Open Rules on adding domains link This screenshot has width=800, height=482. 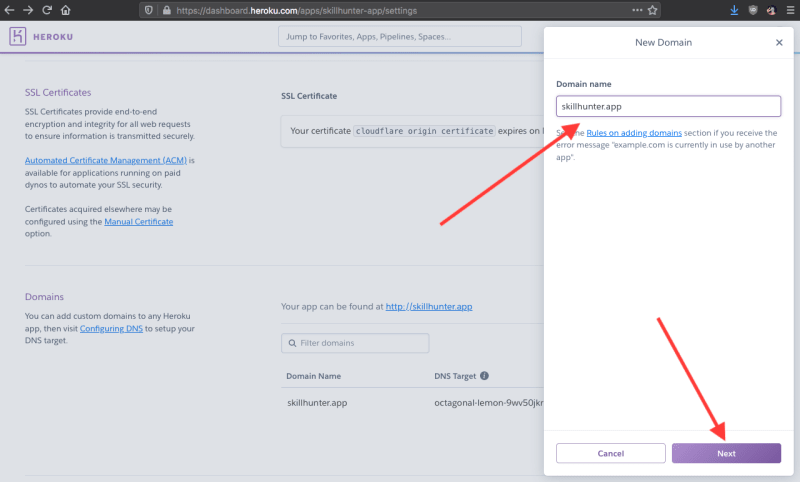tap(634, 133)
